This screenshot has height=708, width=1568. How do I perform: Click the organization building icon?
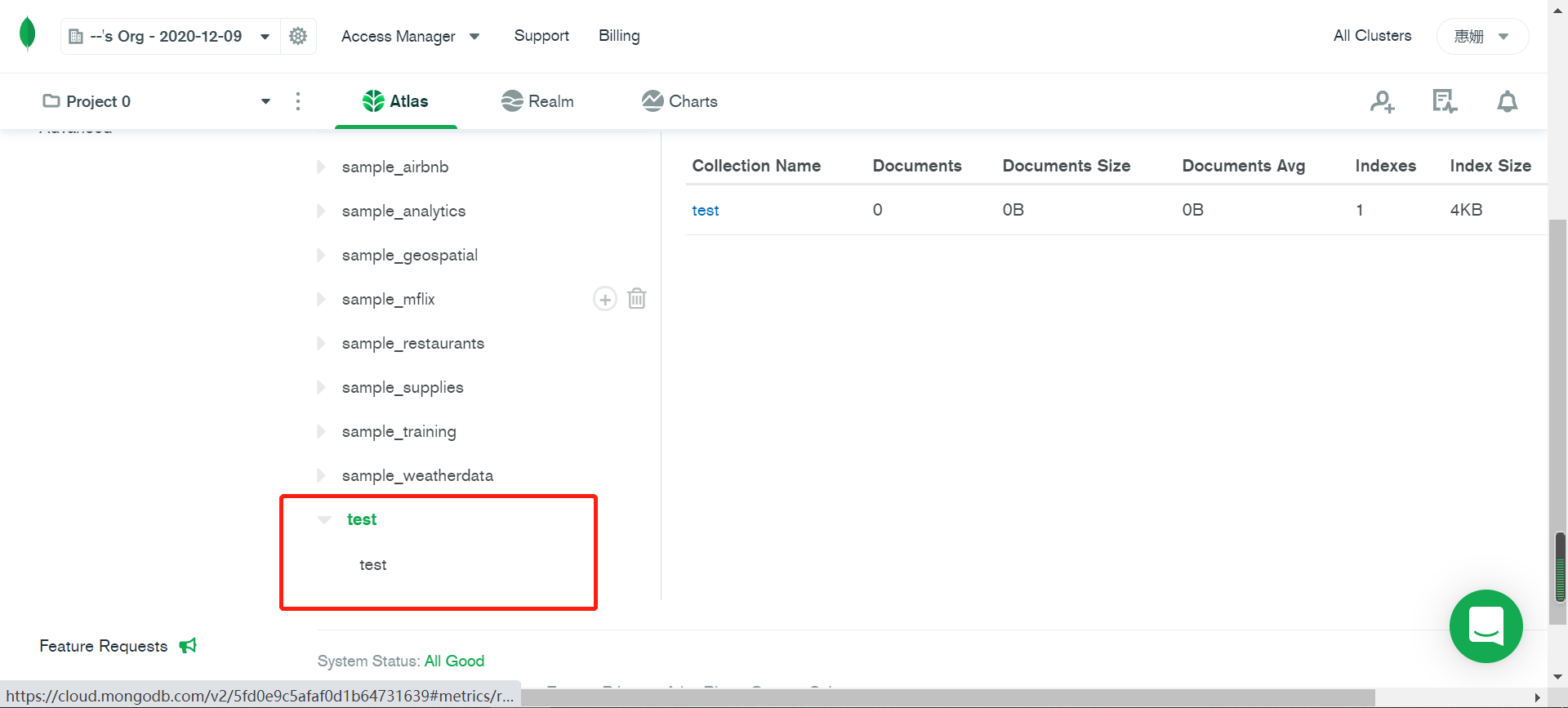tap(76, 36)
